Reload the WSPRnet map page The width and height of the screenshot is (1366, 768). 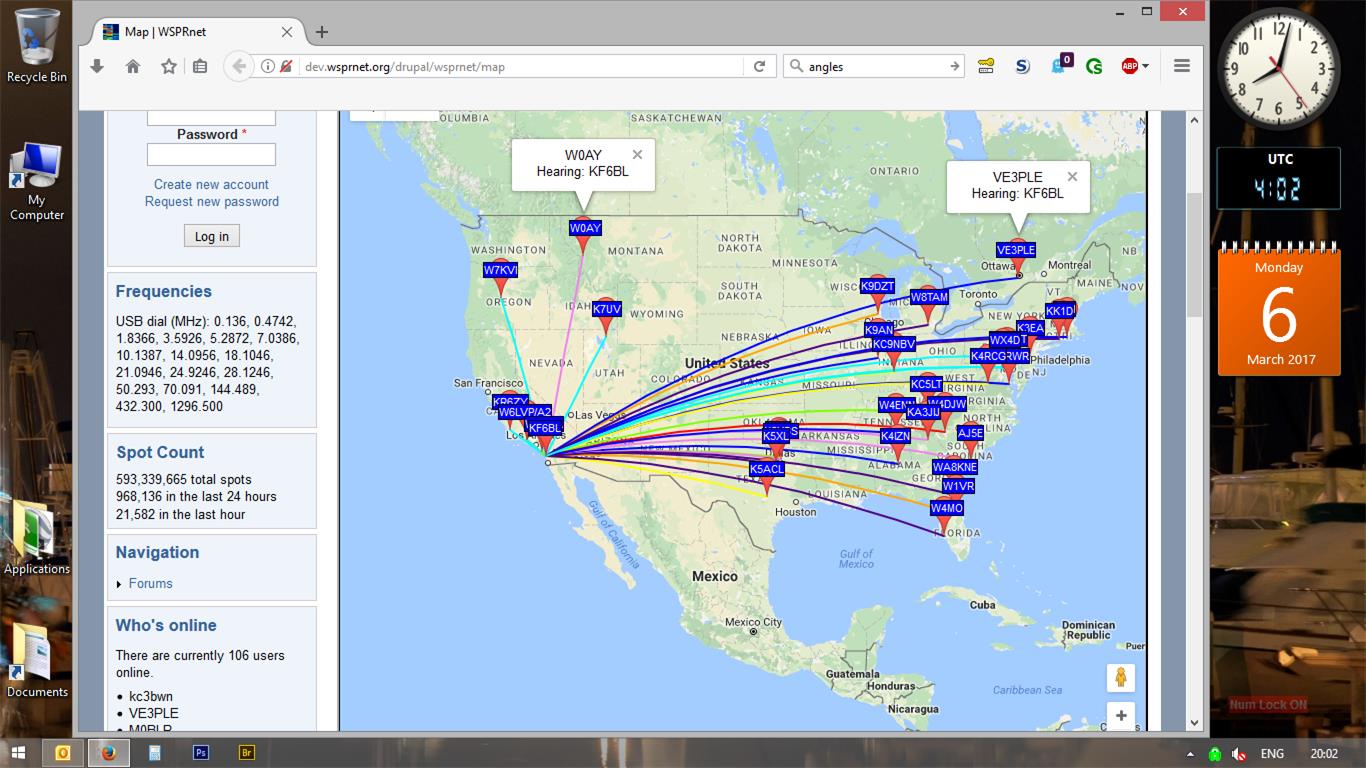759,66
